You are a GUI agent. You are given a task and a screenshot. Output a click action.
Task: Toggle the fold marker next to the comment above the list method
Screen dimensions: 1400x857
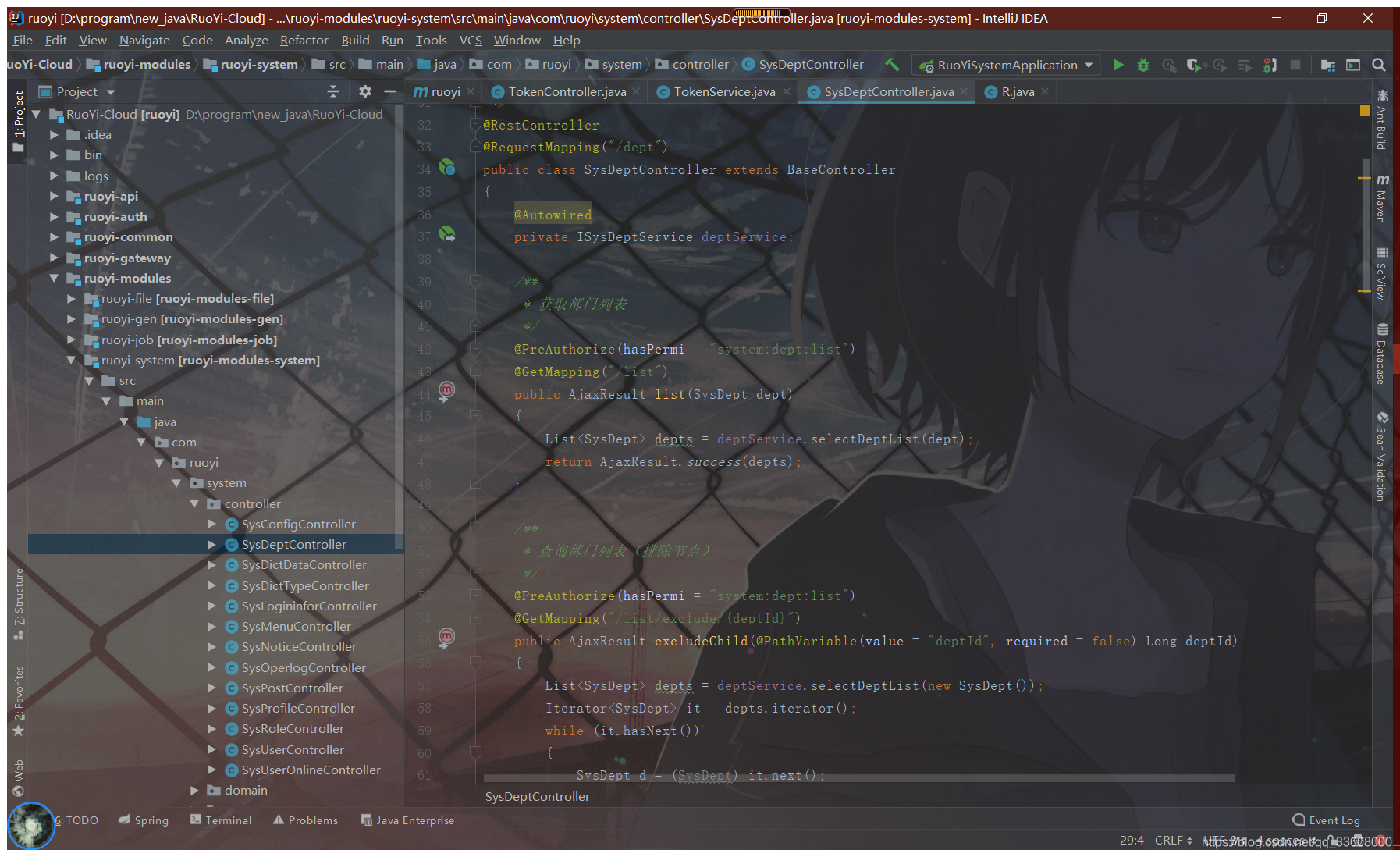pos(474,281)
